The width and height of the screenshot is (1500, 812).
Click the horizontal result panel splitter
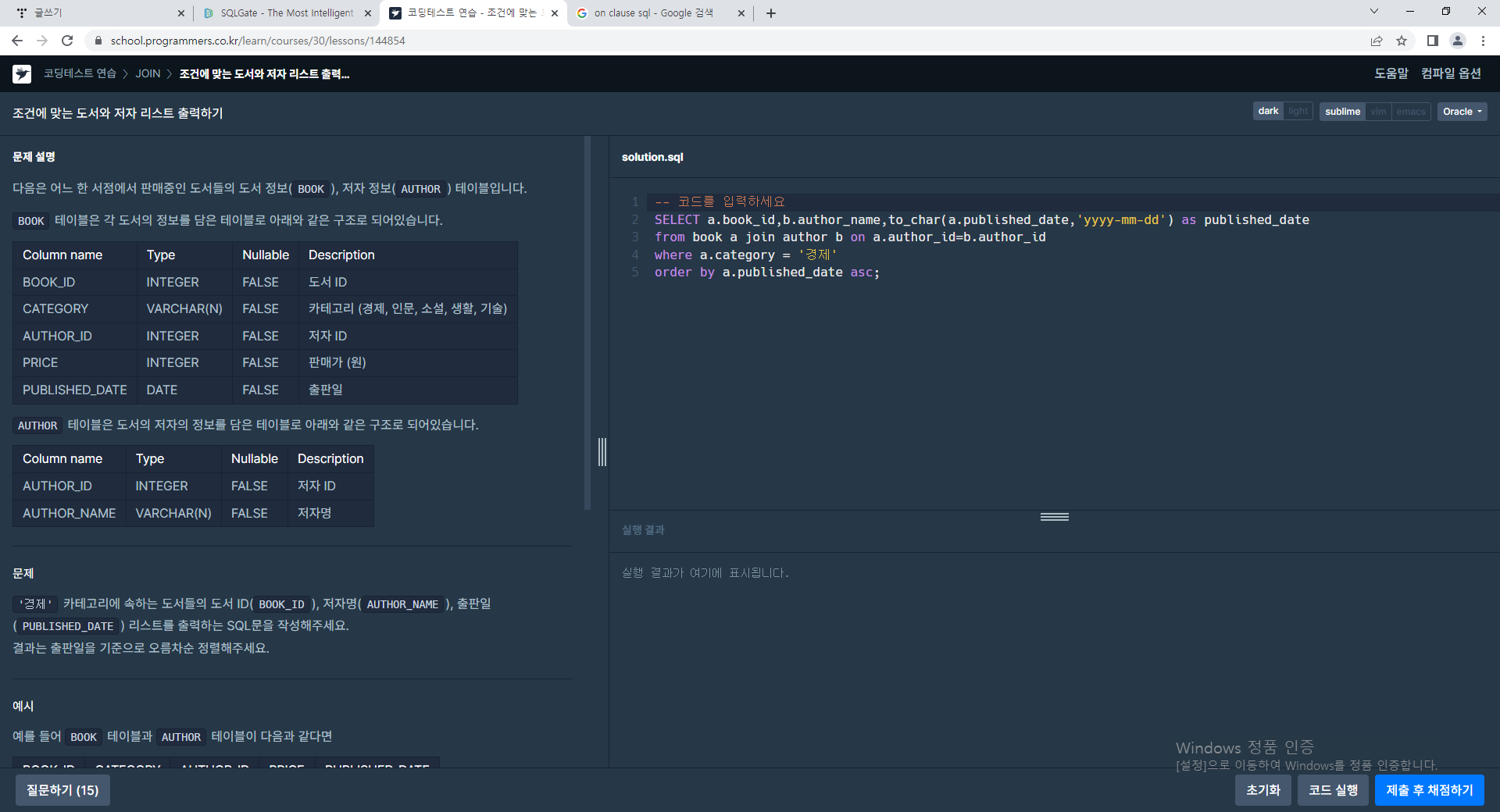(1055, 517)
